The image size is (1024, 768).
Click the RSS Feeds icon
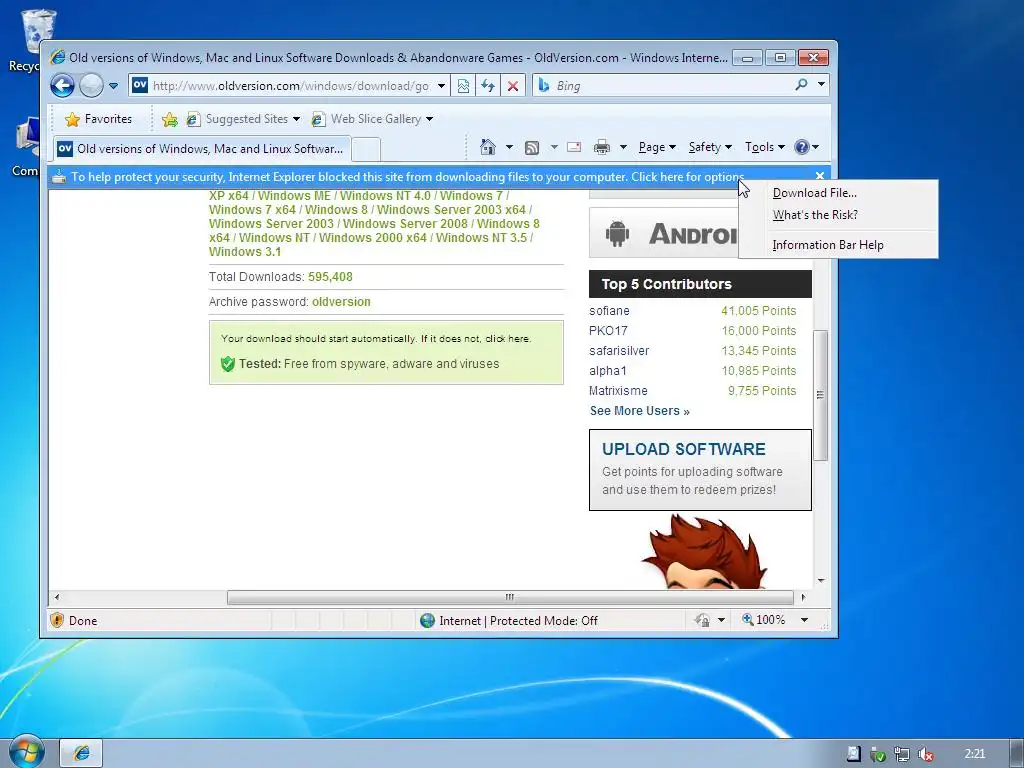[532, 148]
